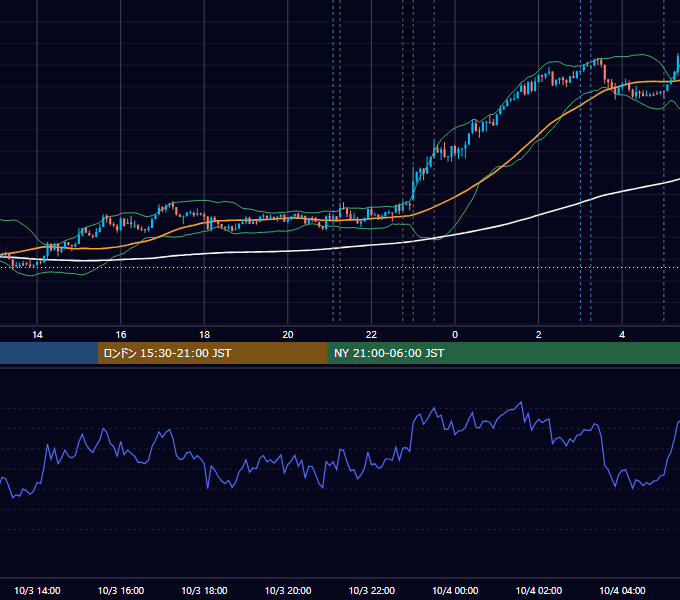Click the 10/3 22:00 date label

point(372,590)
